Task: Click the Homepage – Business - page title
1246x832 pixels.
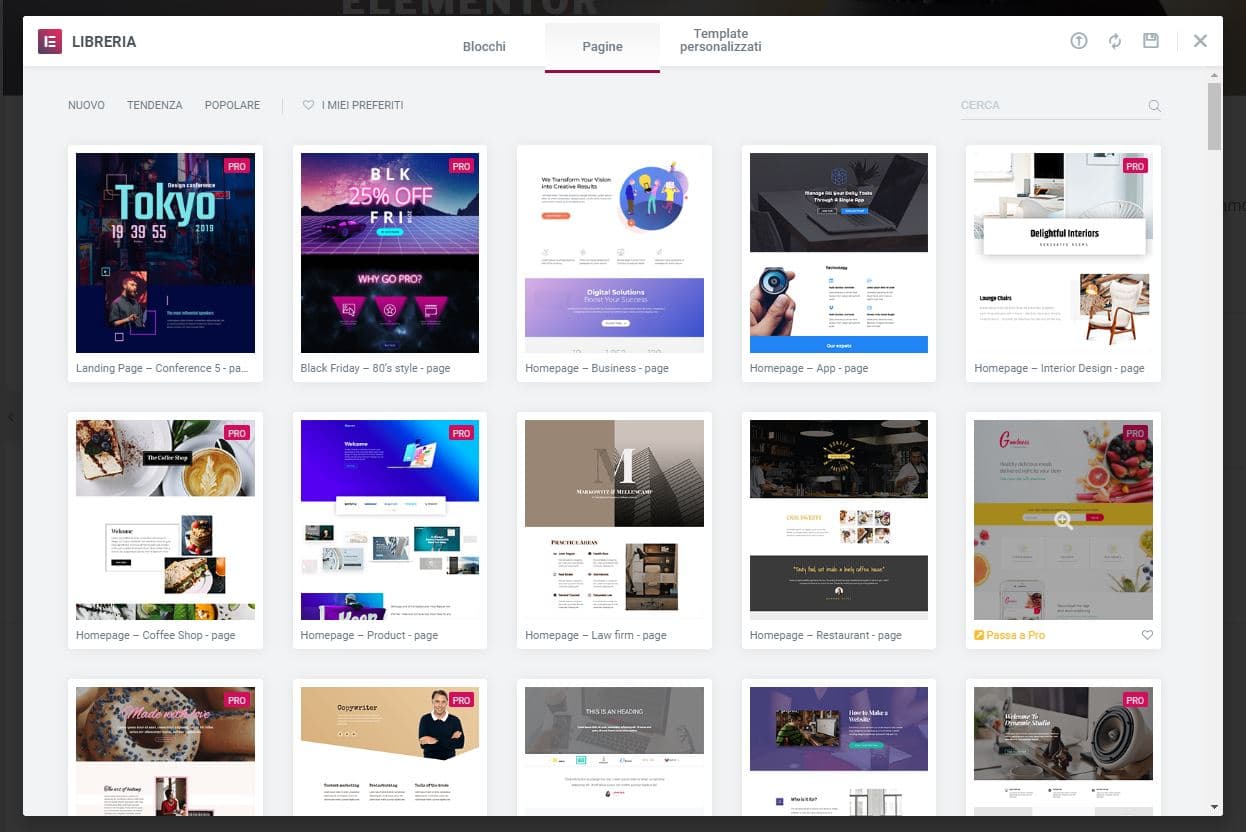Action: pos(597,368)
